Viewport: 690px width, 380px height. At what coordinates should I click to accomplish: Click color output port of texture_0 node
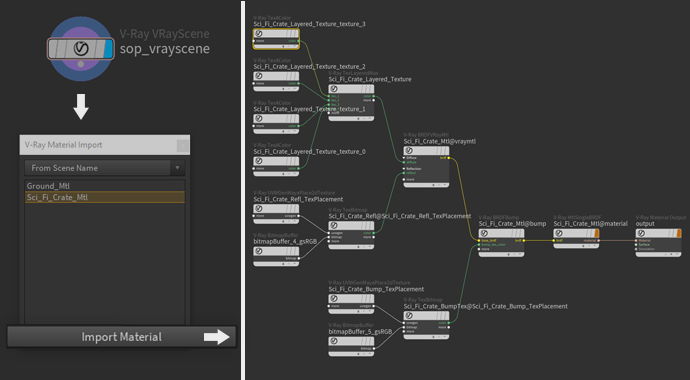299,168
